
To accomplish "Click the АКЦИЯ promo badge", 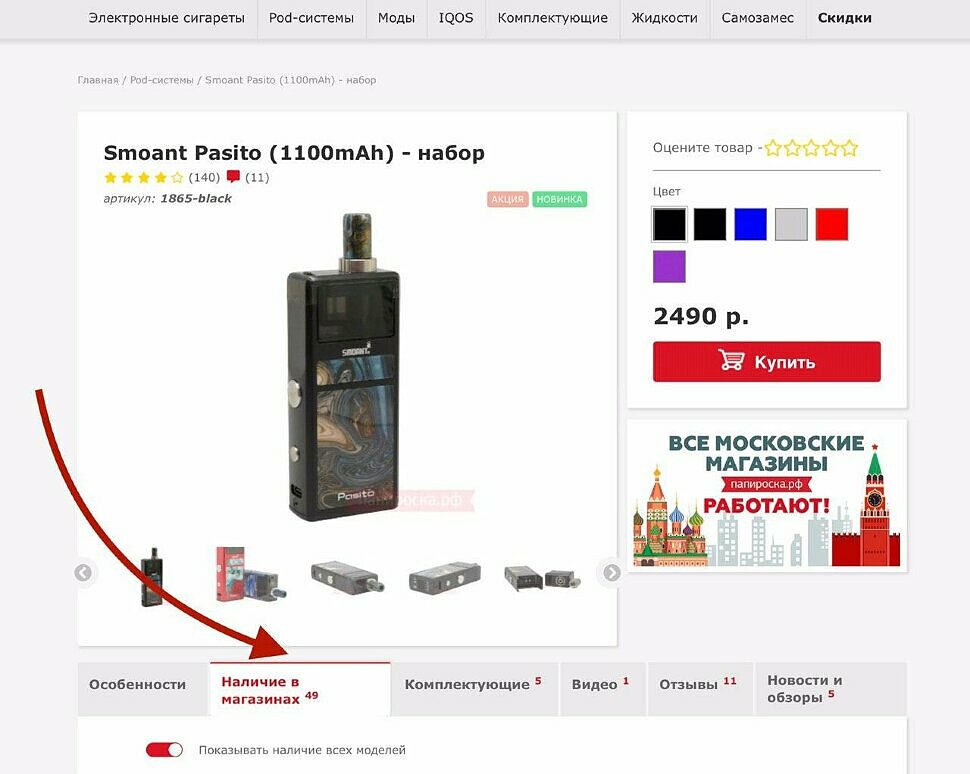I will (507, 199).
